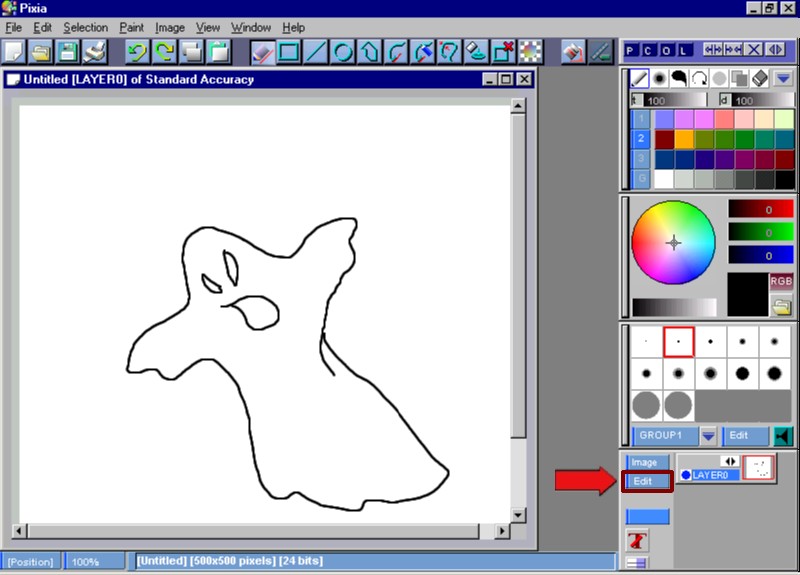Screen dimensions: 800x575
Task: Open the Paint menu
Action: 131,27
